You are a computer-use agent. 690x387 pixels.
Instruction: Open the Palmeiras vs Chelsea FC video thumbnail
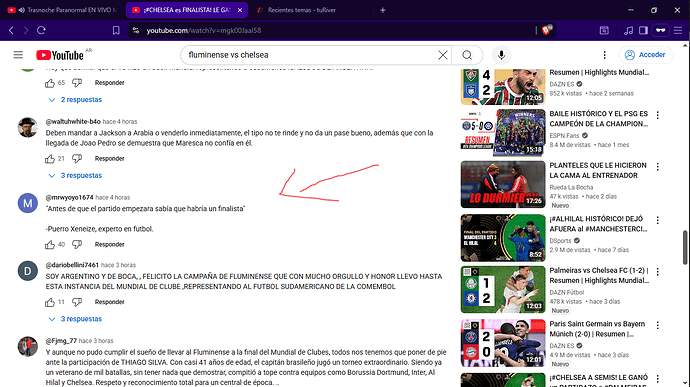(x=503, y=289)
